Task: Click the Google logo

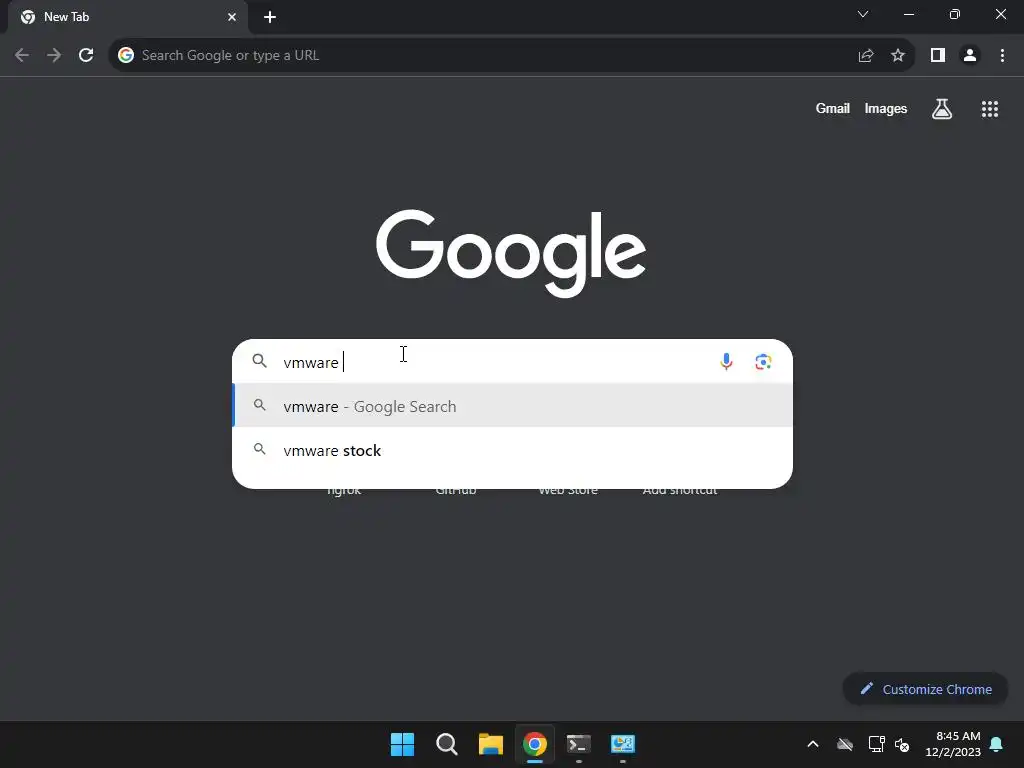Action: click(511, 253)
